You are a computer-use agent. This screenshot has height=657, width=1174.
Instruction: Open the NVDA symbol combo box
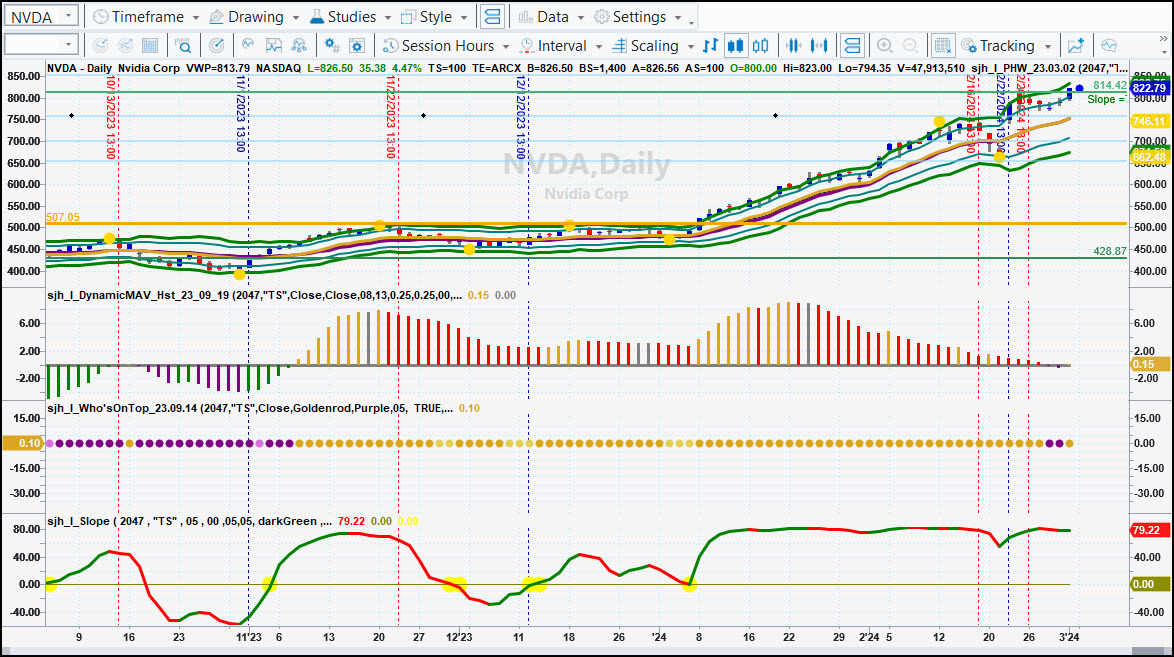point(41,16)
